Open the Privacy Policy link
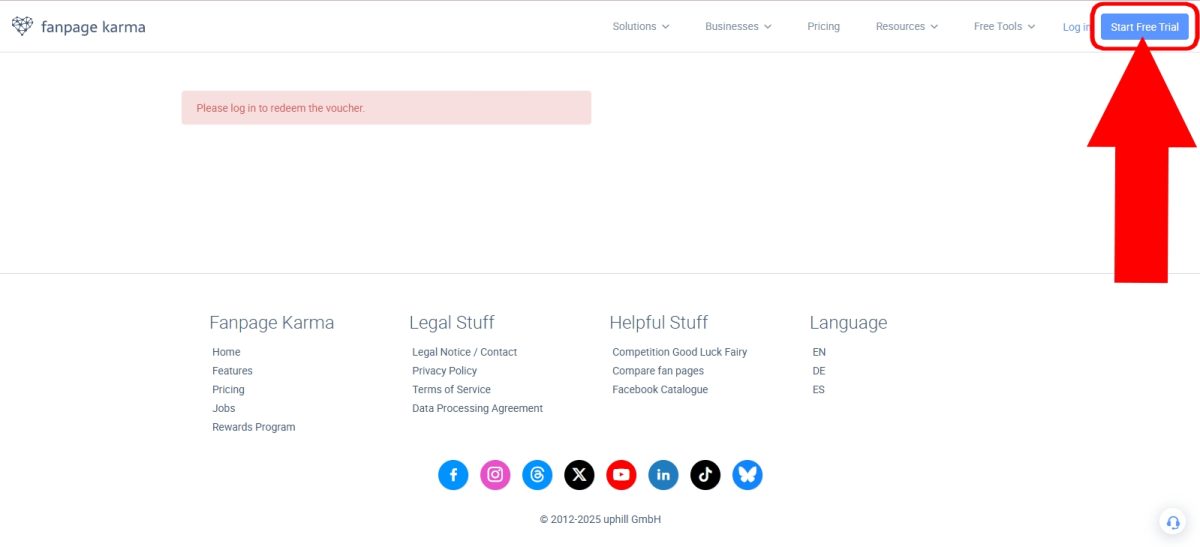1200x547 pixels. click(444, 371)
